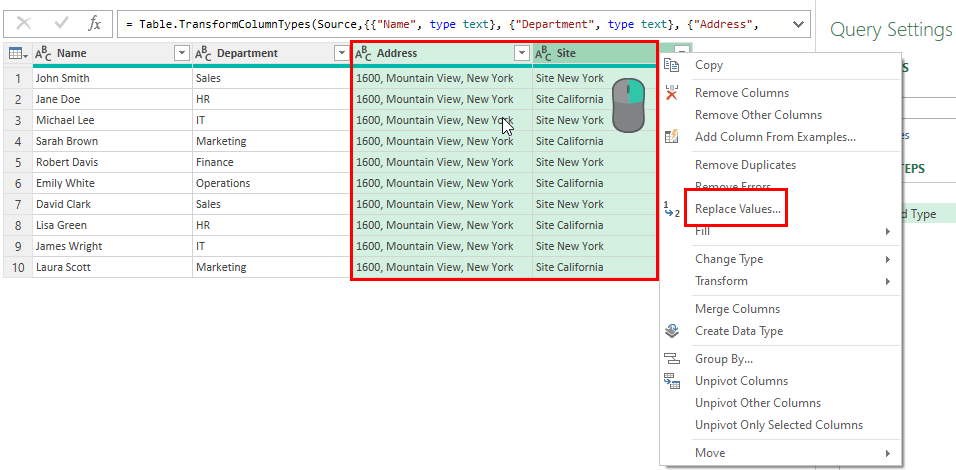Click the Lisa Green cell

point(112,226)
